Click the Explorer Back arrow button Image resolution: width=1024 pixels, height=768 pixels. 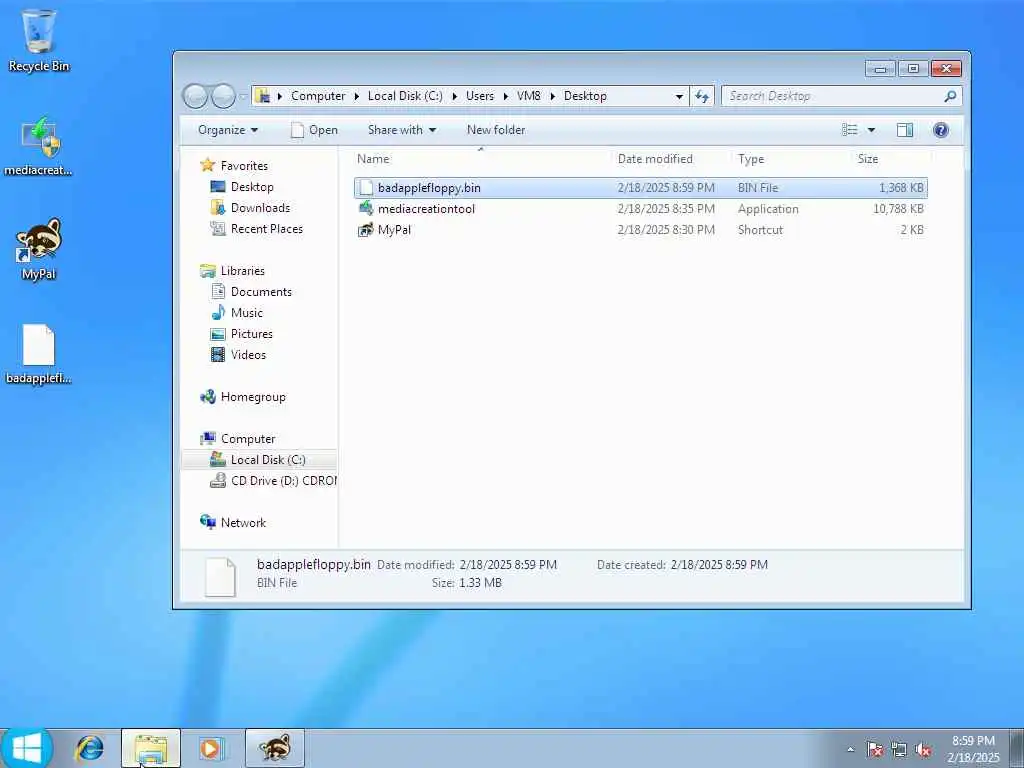195,97
